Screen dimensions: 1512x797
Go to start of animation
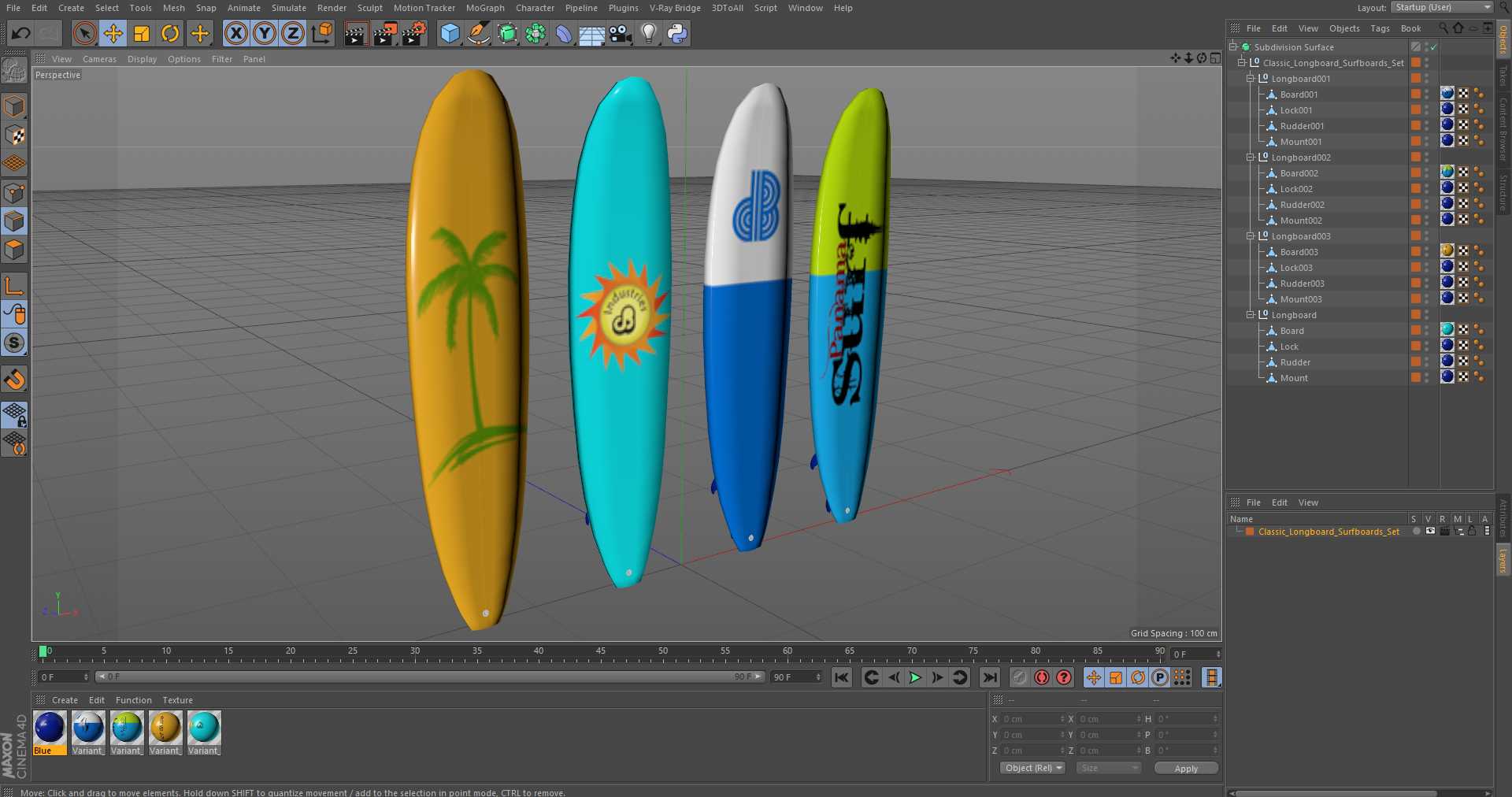click(842, 677)
